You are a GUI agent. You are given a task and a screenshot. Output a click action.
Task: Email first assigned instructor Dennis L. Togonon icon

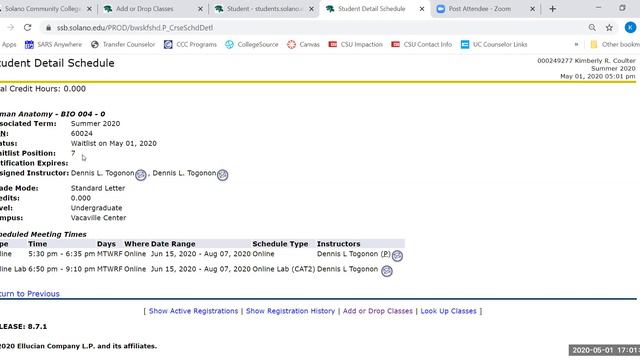click(141, 175)
